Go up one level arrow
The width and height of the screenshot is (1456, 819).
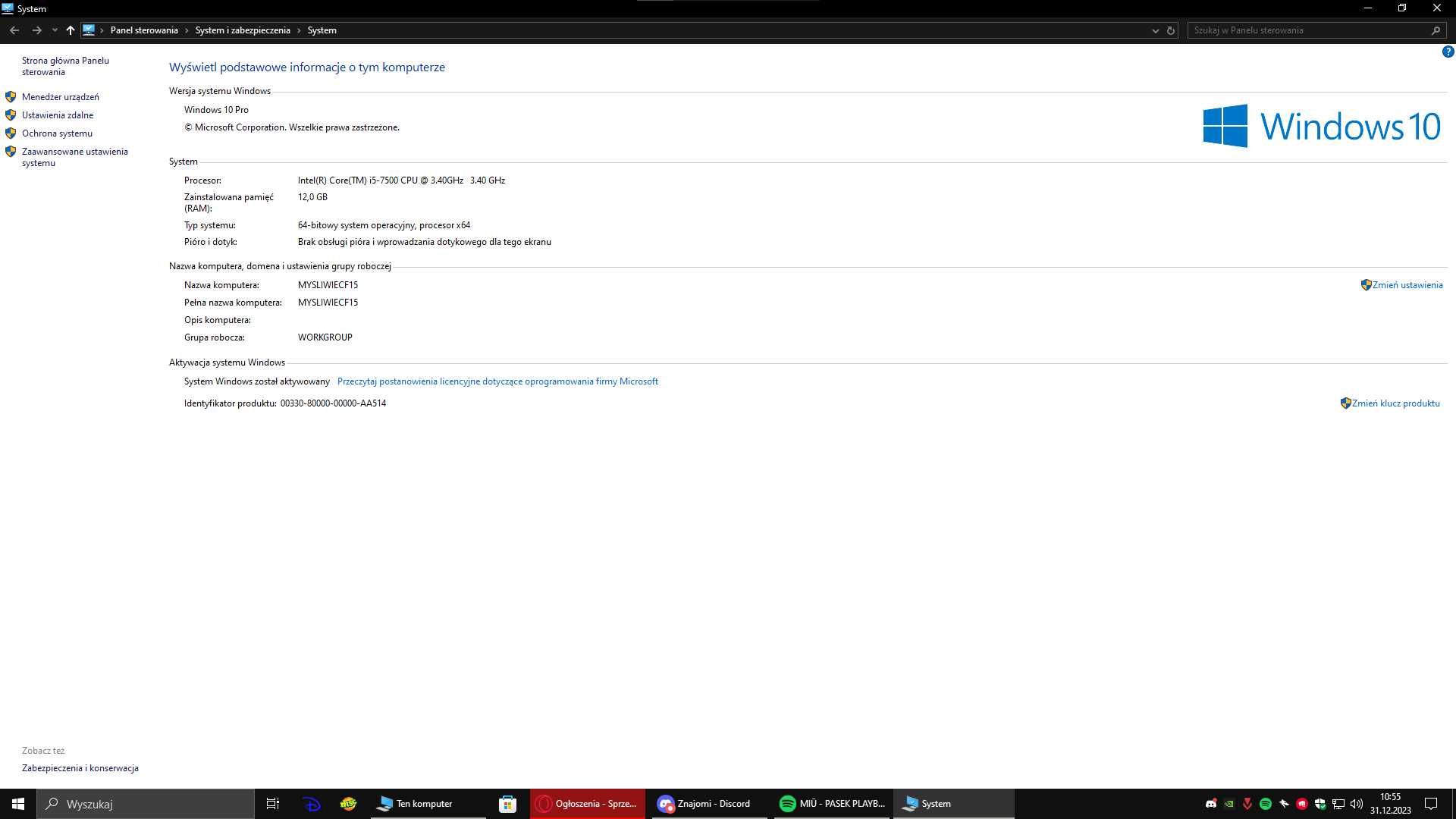(71, 30)
